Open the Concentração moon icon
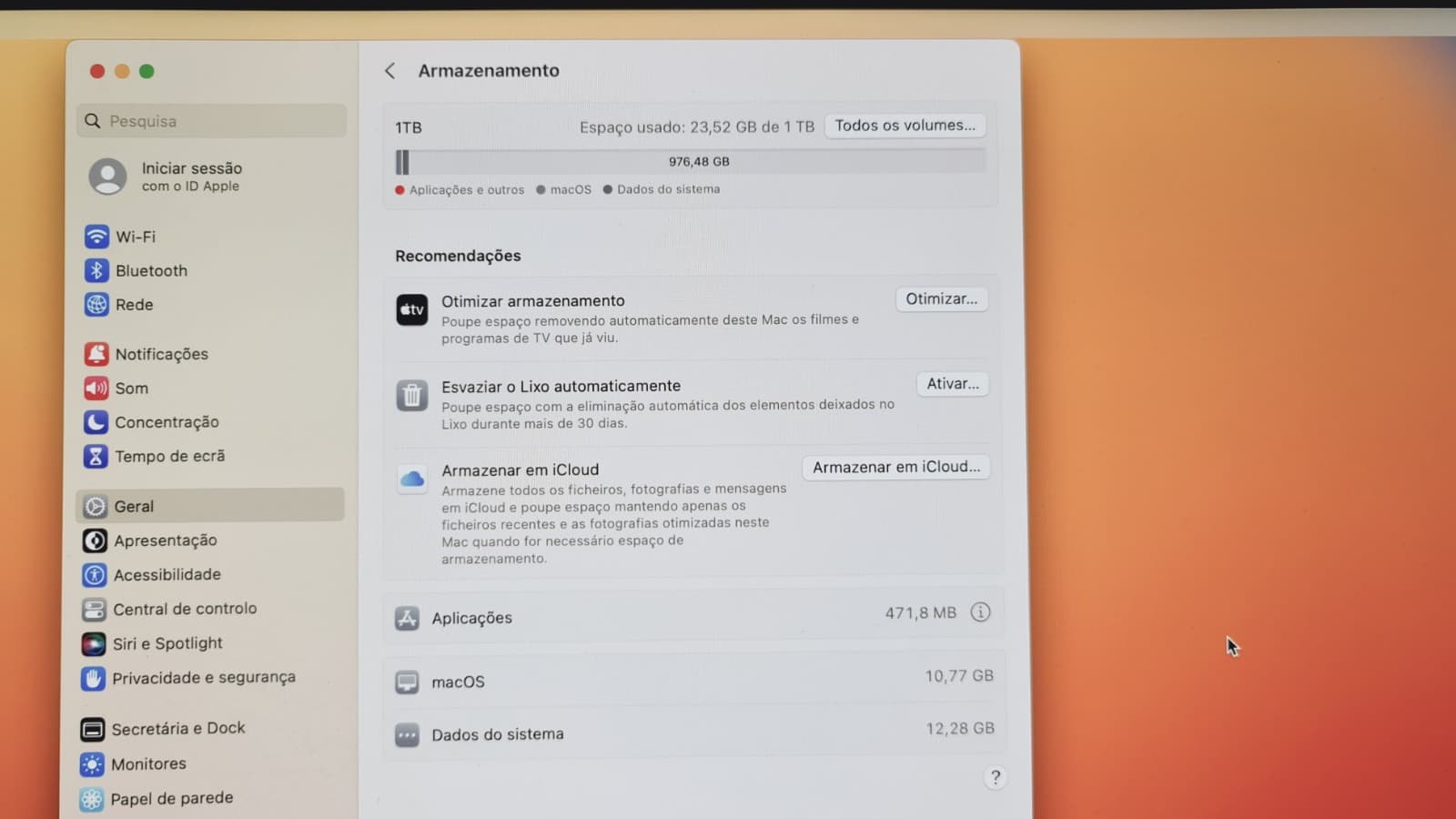The width and height of the screenshot is (1456, 819). [x=96, y=422]
